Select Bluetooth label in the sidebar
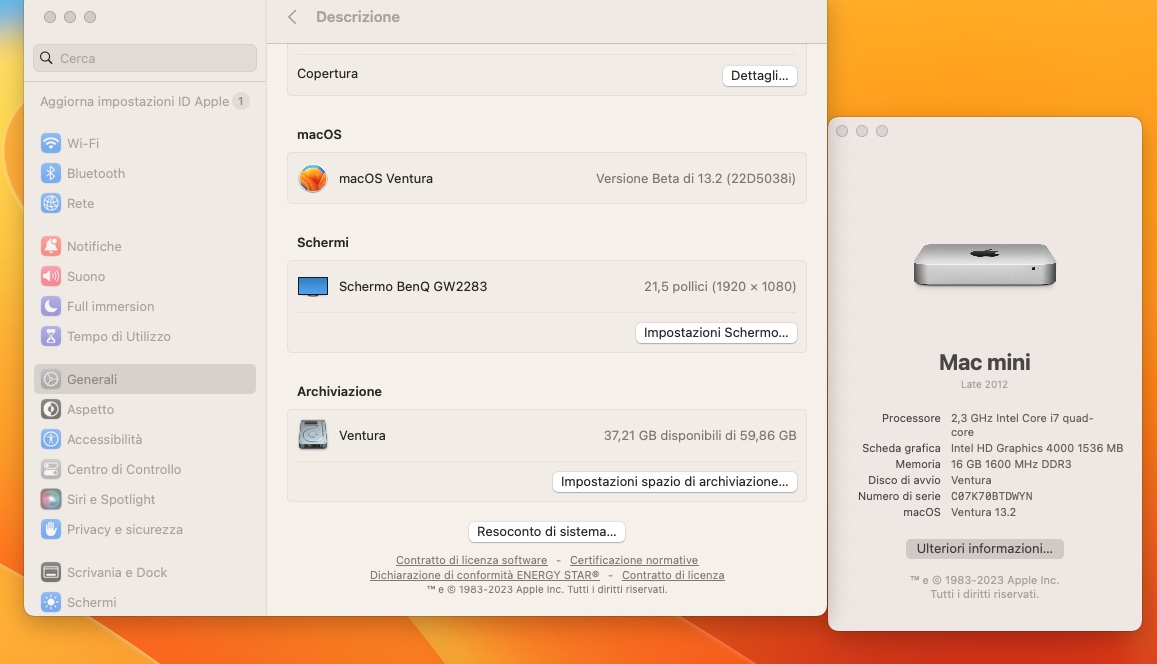The height and width of the screenshot is (664, 1157). (96, 173)
